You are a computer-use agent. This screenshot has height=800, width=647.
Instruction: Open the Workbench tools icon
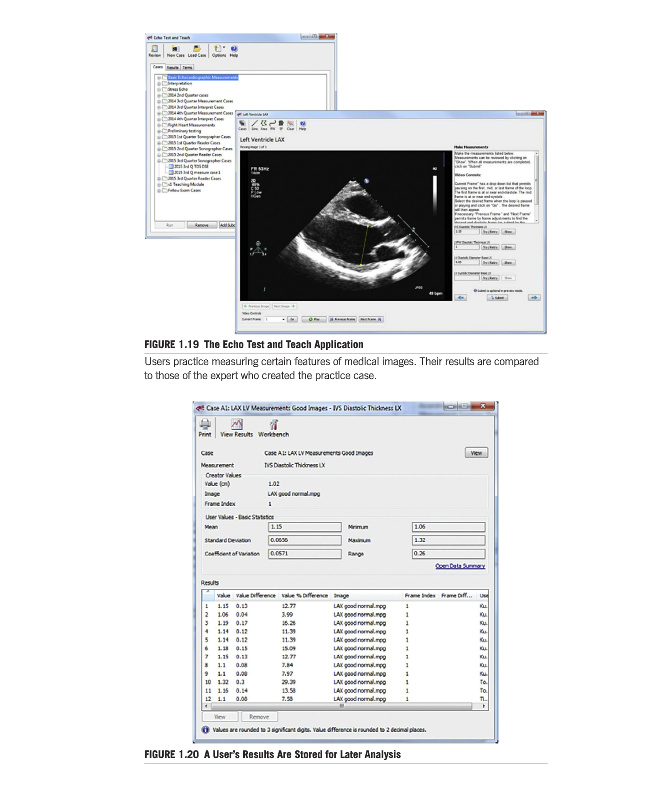(274, 426)
